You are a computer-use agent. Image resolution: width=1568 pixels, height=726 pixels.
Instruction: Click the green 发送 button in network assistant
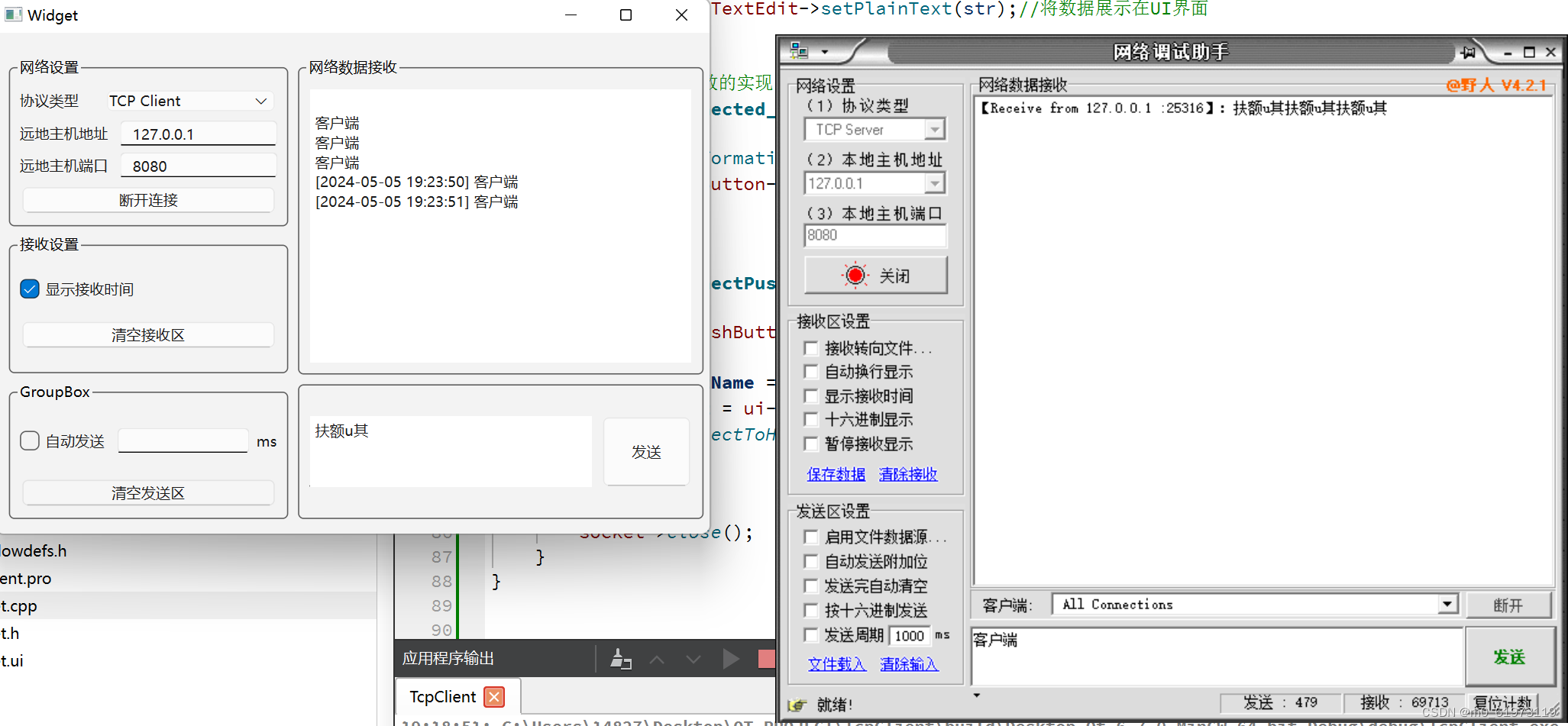coord(1509,657)
